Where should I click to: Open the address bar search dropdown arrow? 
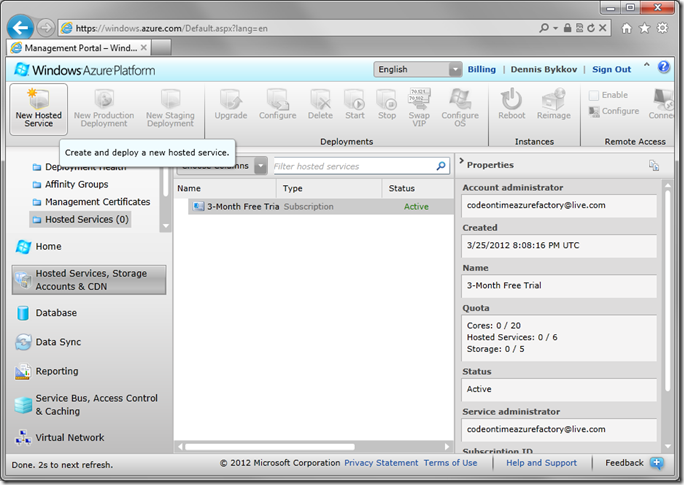coord(555,28)
